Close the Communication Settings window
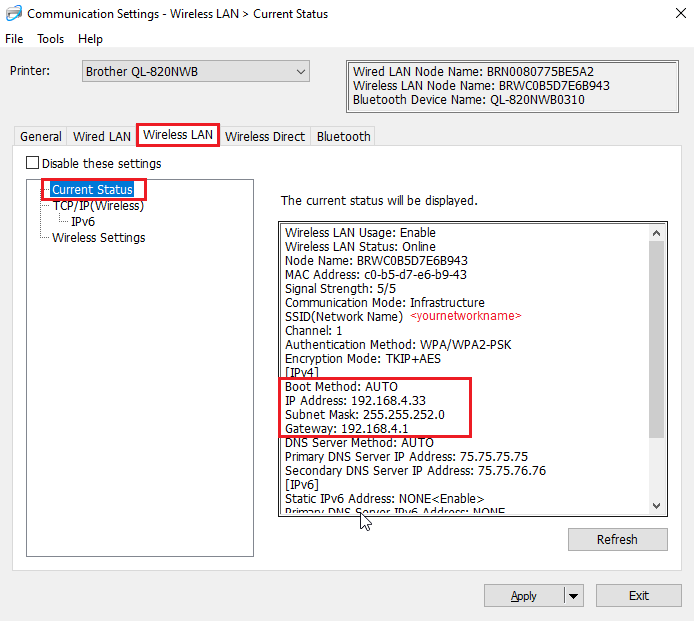This screenshot has width=694, height=621. (681, 13)
